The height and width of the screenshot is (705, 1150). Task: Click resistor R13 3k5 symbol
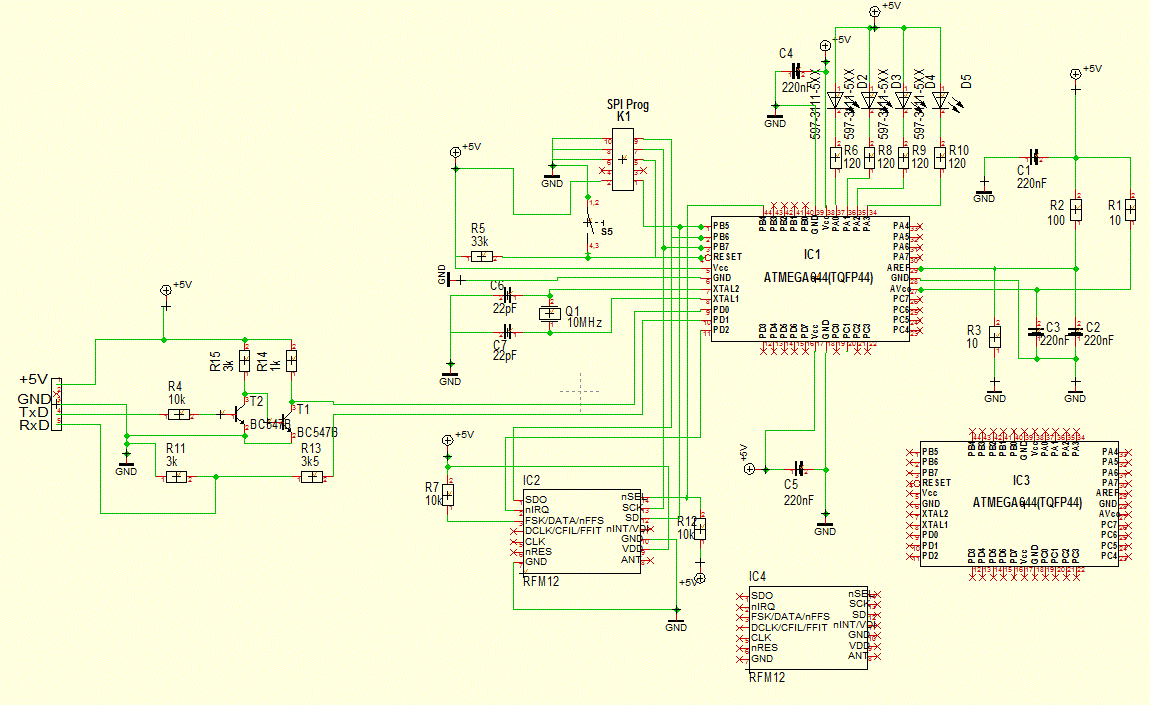[312, 477]
